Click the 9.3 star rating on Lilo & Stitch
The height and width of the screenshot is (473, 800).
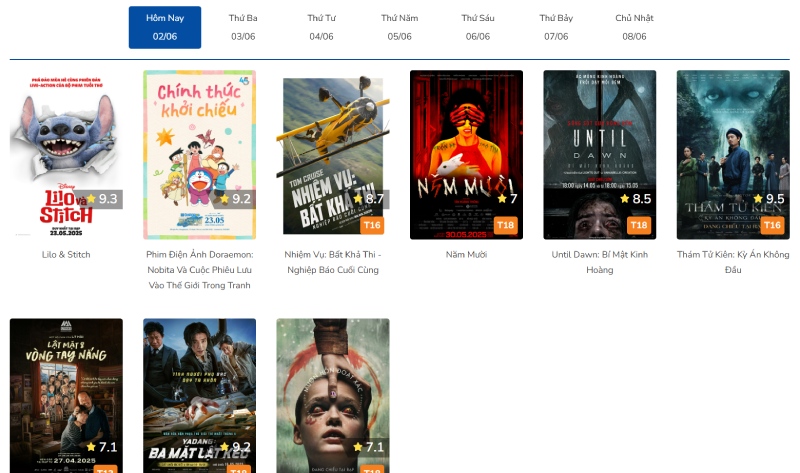point(101,199)
